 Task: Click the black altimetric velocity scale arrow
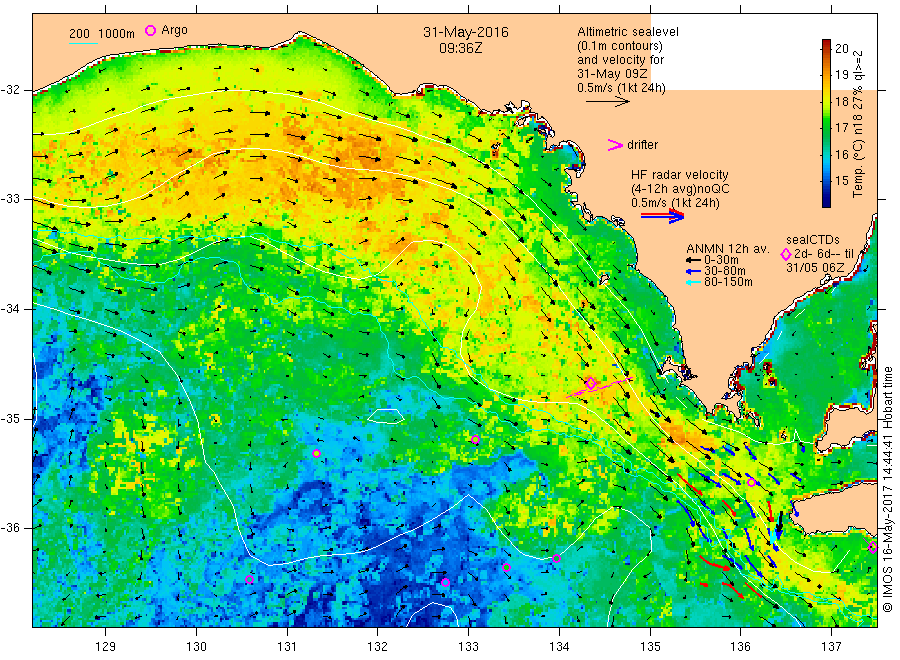607,102
